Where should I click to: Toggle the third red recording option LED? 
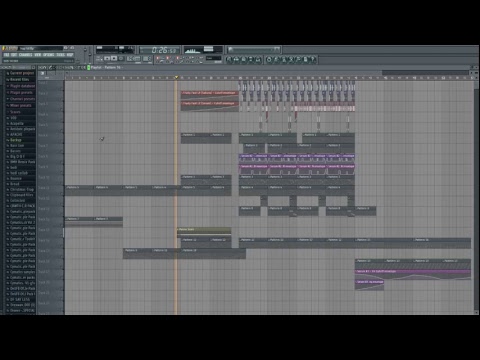coord(178,58)
